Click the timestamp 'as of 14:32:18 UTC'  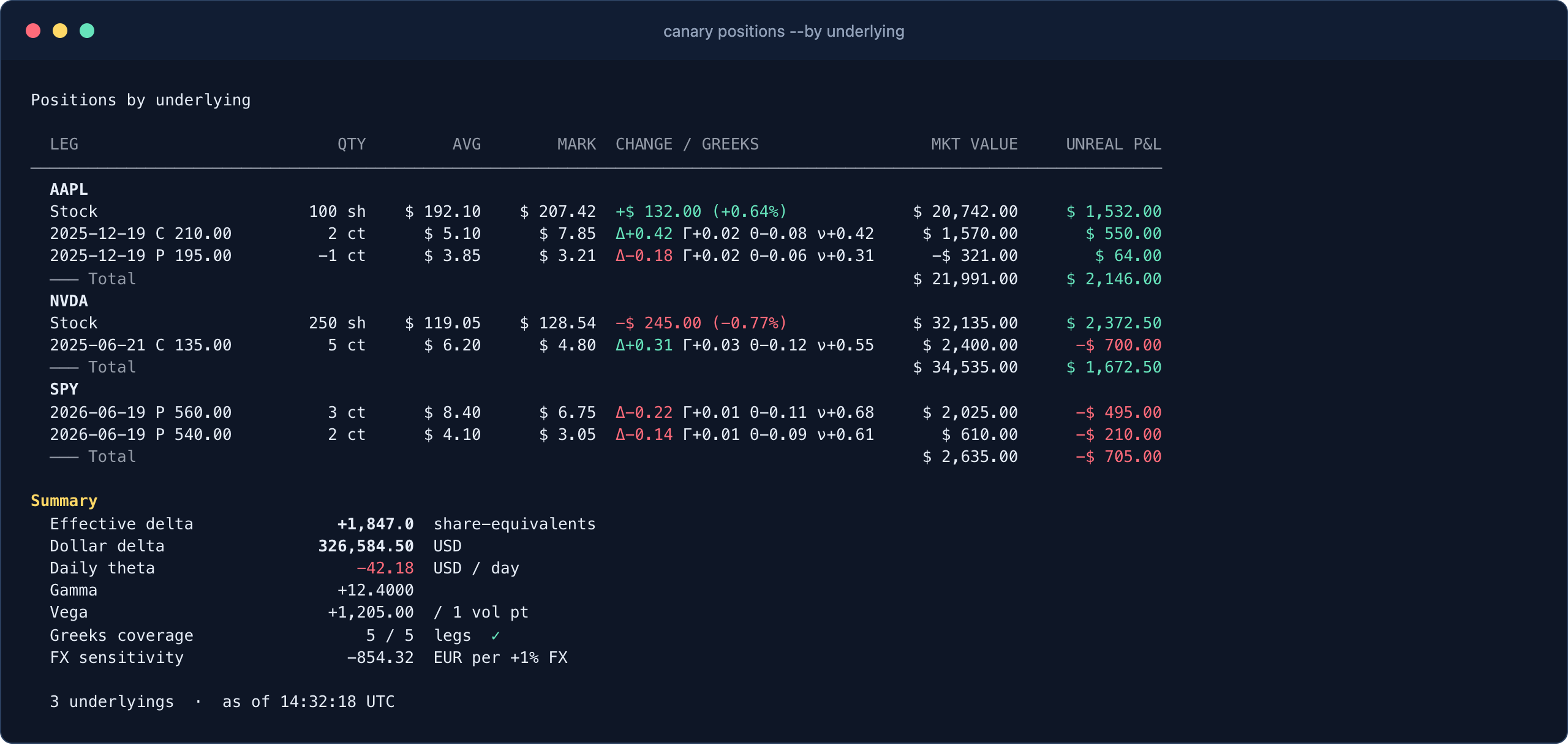coord(309,702)
